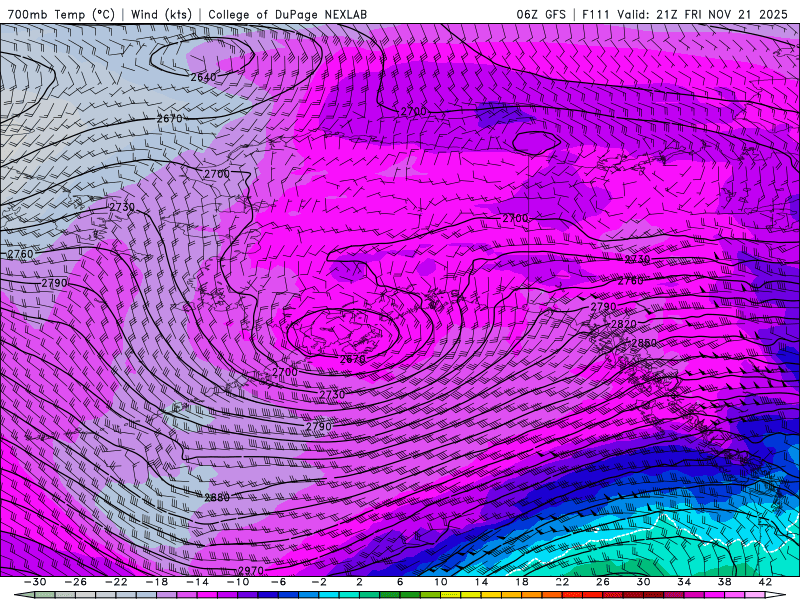This screenshot has height=600, width=800.
Task: Click the "Valid: 21Z FRI NOV 21 2025" text
Action: point(703,14)
